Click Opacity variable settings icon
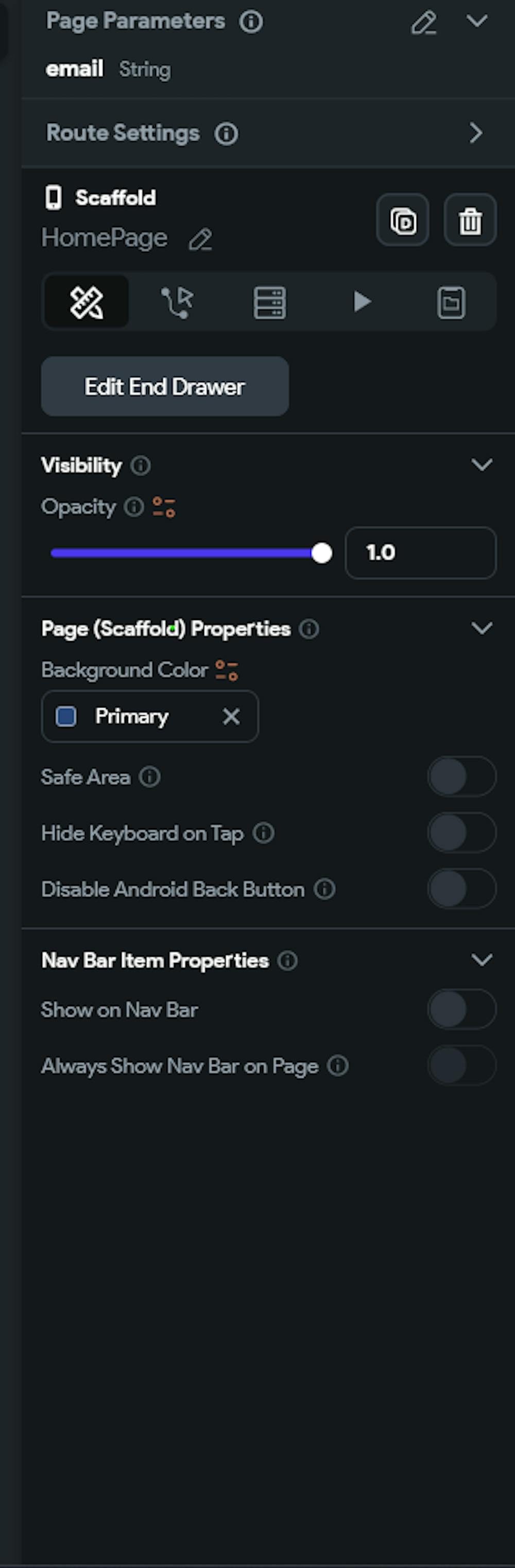 (164, 506)
